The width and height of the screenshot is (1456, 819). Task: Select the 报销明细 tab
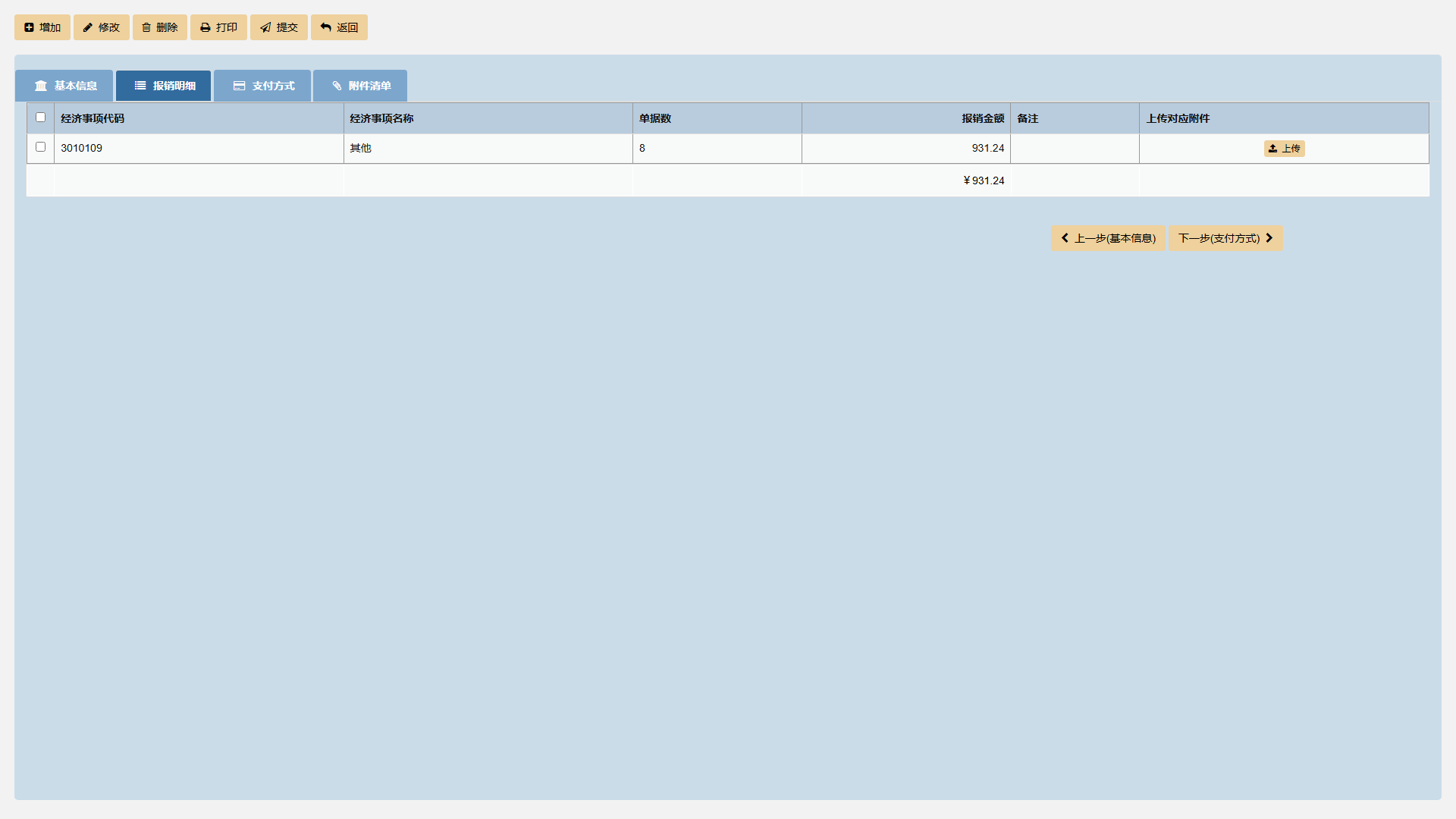click(x=164, y=86)
